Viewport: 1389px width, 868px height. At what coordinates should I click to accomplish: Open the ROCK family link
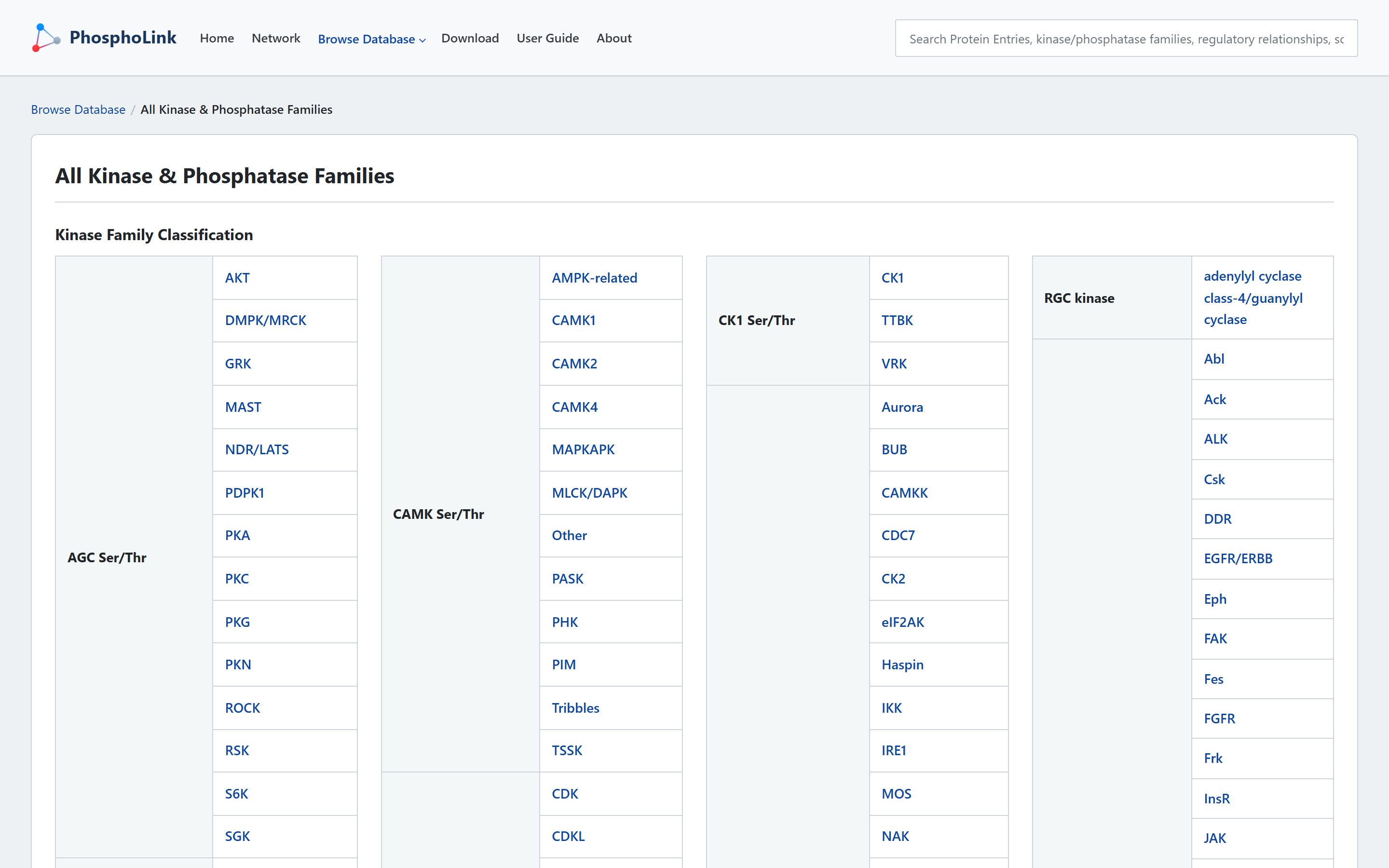click(242, 708)
